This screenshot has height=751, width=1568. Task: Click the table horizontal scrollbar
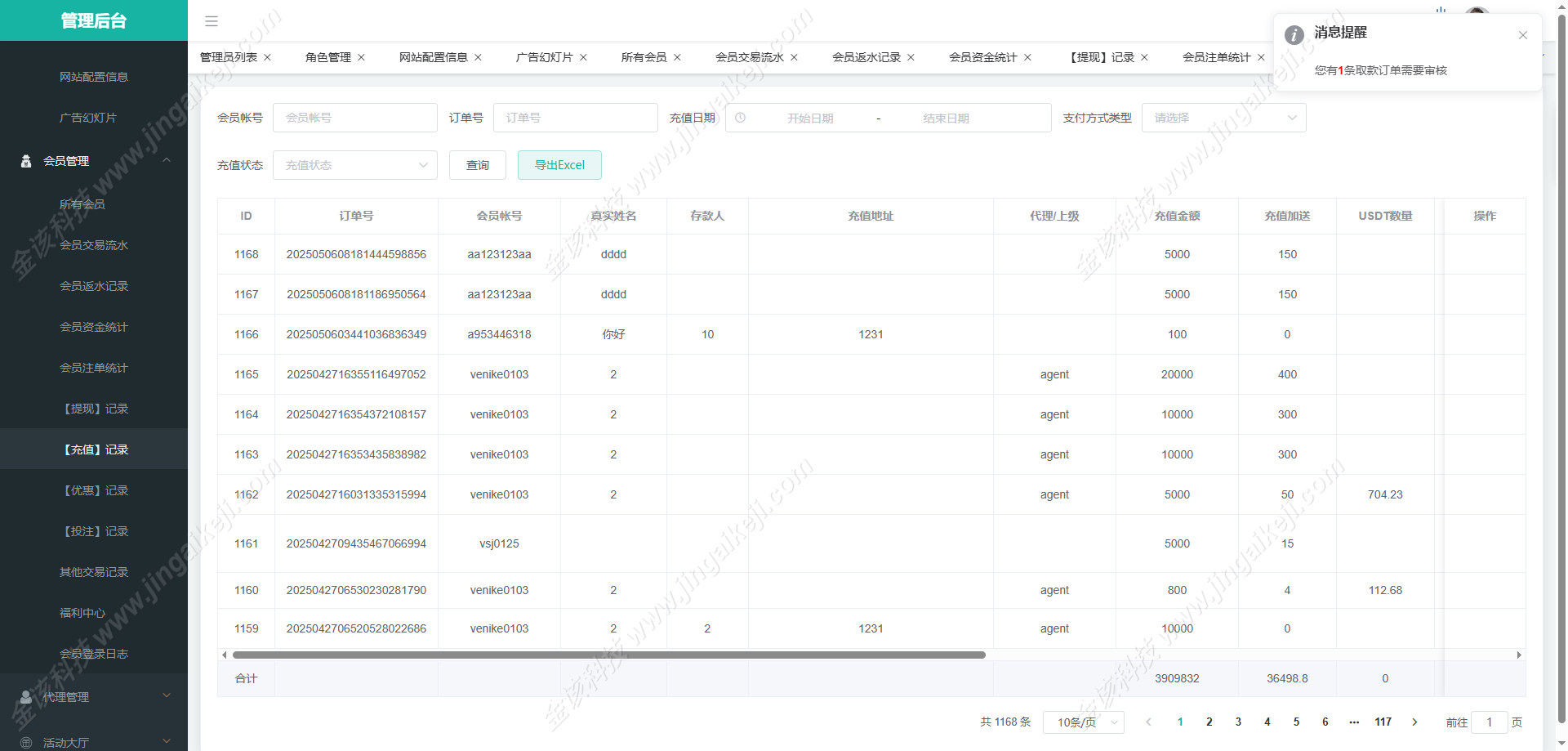click(x=609, y=655)
